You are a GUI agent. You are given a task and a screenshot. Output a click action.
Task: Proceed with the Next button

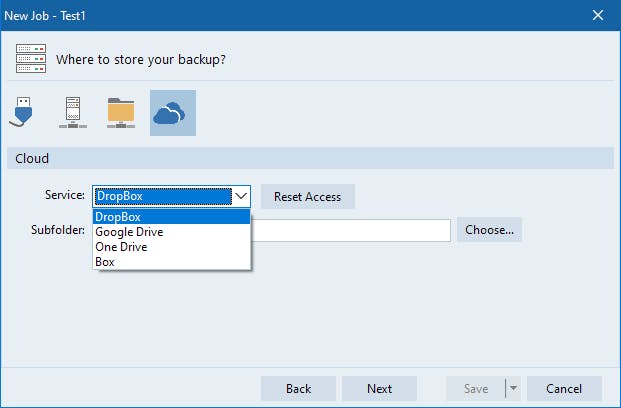click(x=379, y=388)
